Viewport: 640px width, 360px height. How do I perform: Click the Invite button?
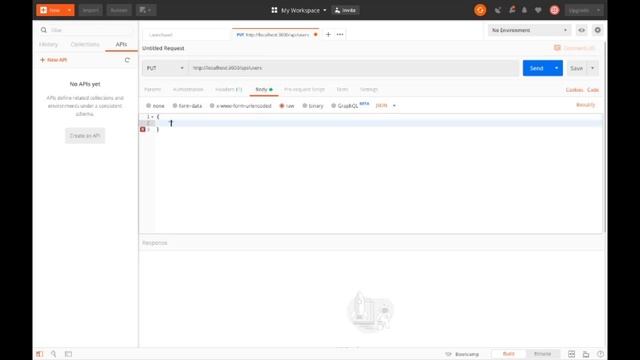click(x=345, y=10)
